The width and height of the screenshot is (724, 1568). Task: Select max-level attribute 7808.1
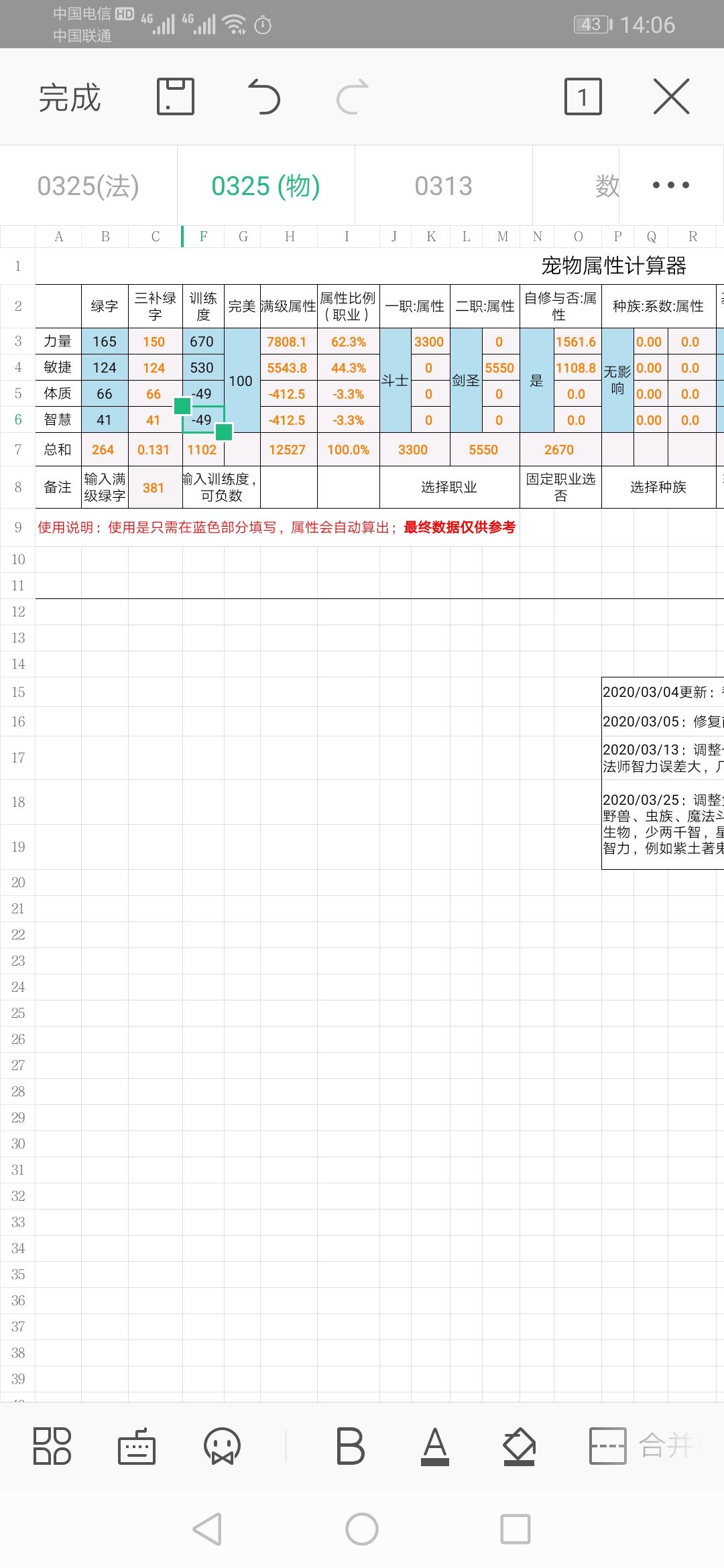coord(288,341)
